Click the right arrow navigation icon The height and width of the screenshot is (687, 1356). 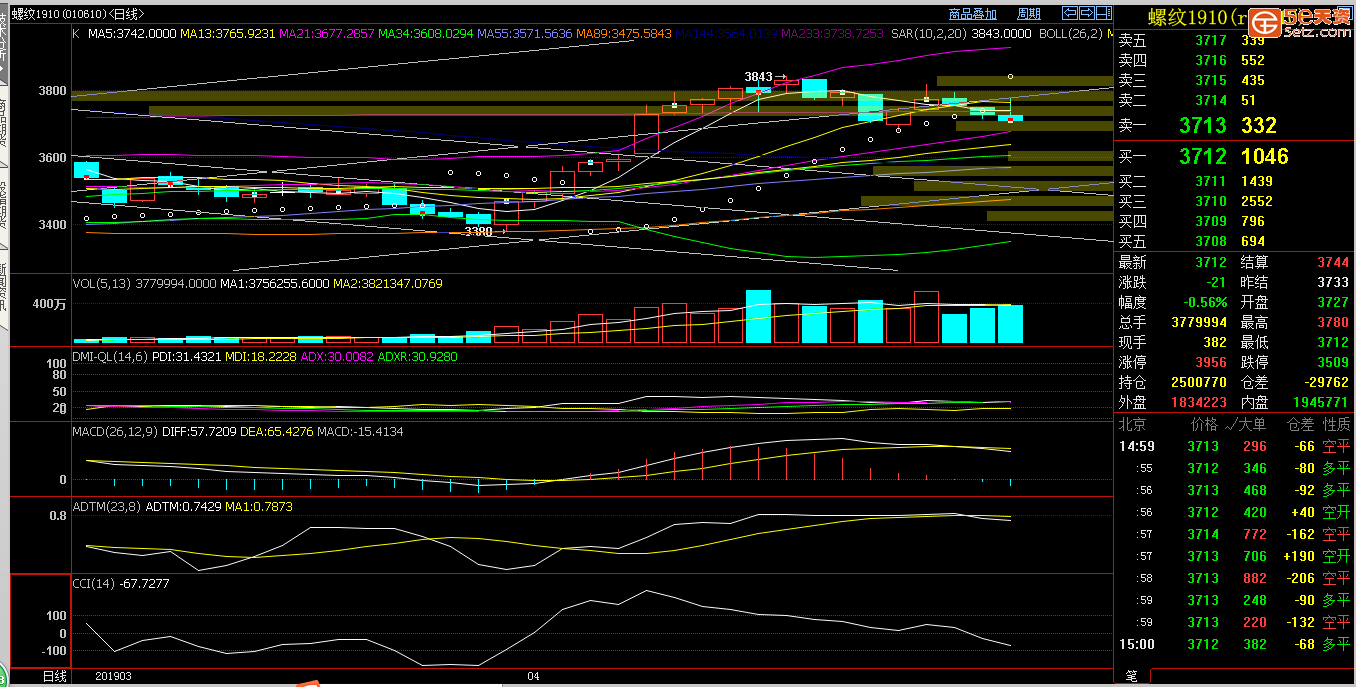click(x=1086, y=13)
